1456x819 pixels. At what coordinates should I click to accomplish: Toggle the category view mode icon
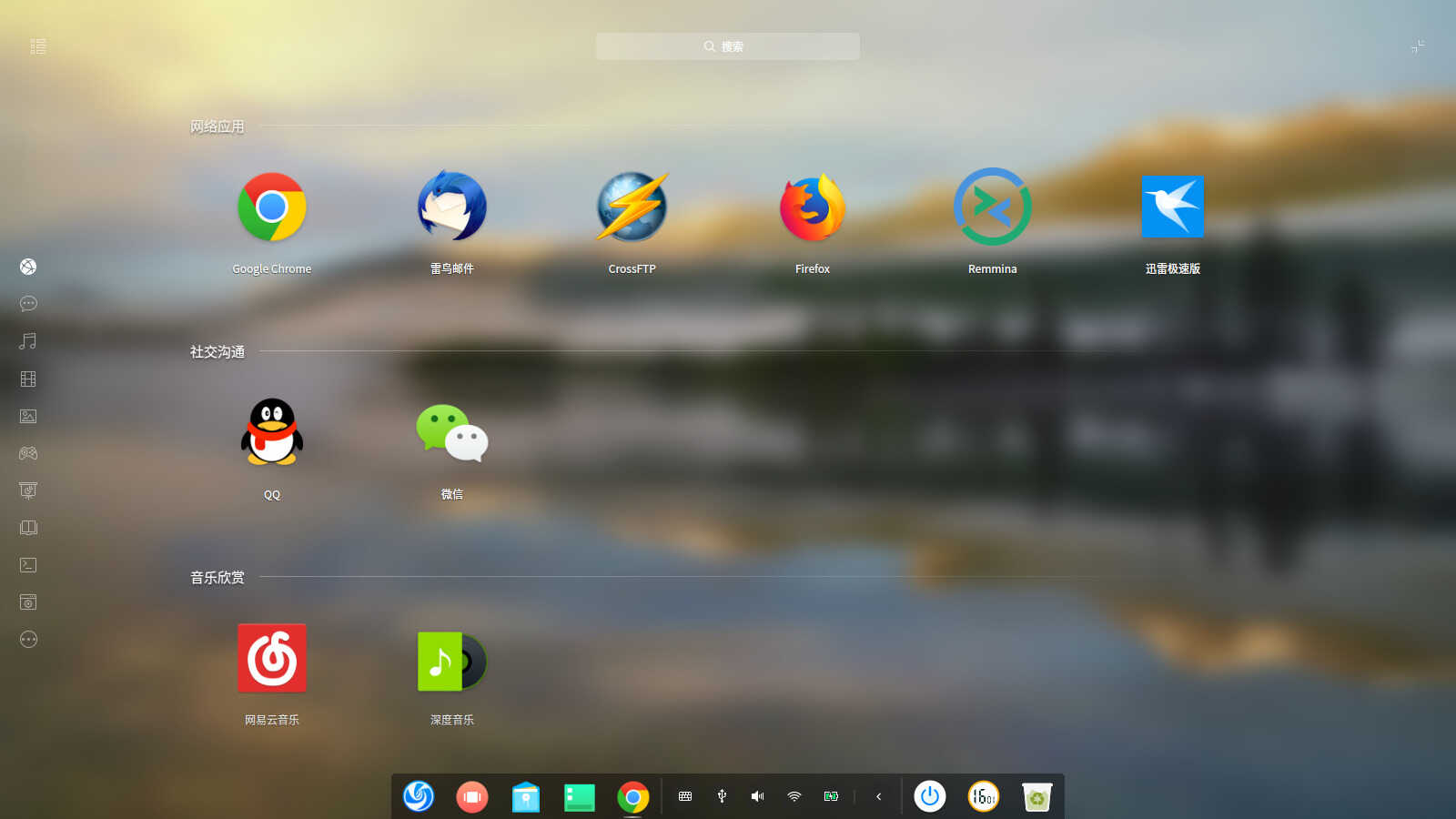click(x=38, y=46)
